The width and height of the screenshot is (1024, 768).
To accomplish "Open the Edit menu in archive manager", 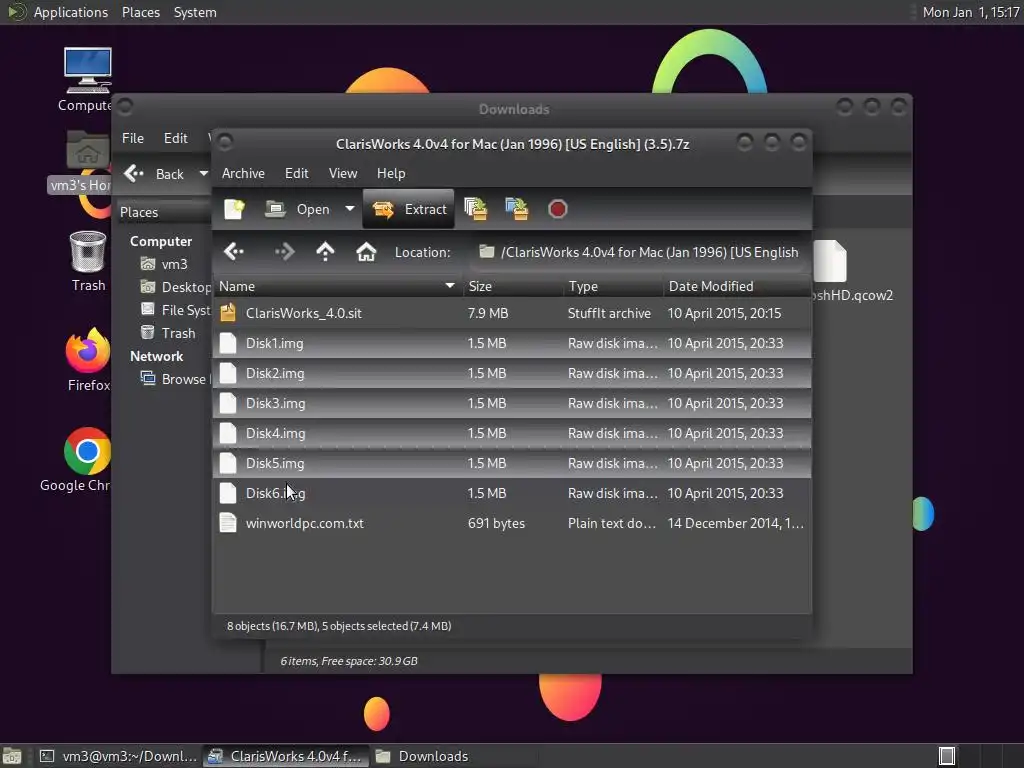I will tap(296, 173).
